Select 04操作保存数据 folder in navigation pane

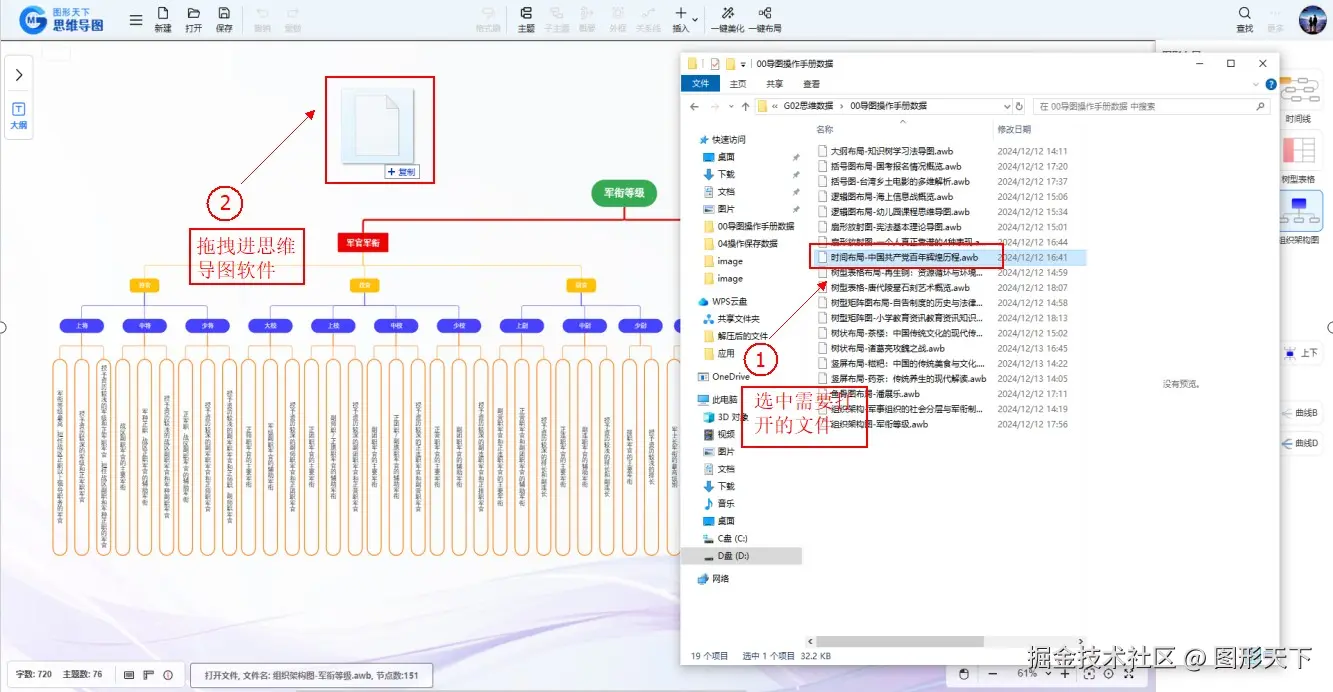coord(748,243)
